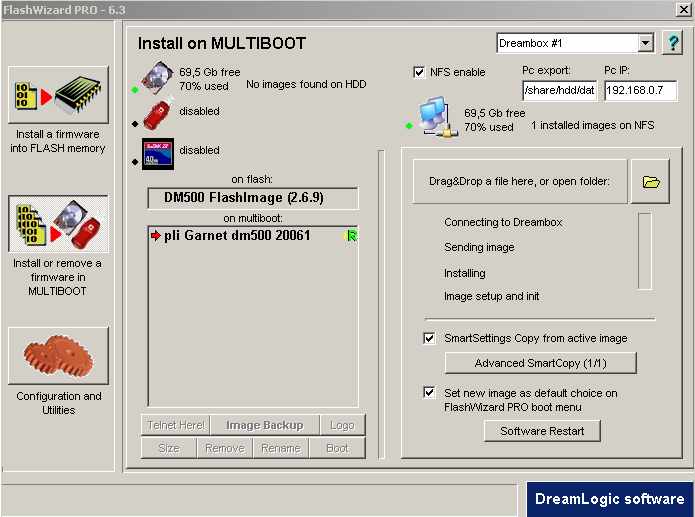This screenshot has height=517, width=695.
Task: Click the Drag&Drop a file here area
Action: click(x=520, y=181)
